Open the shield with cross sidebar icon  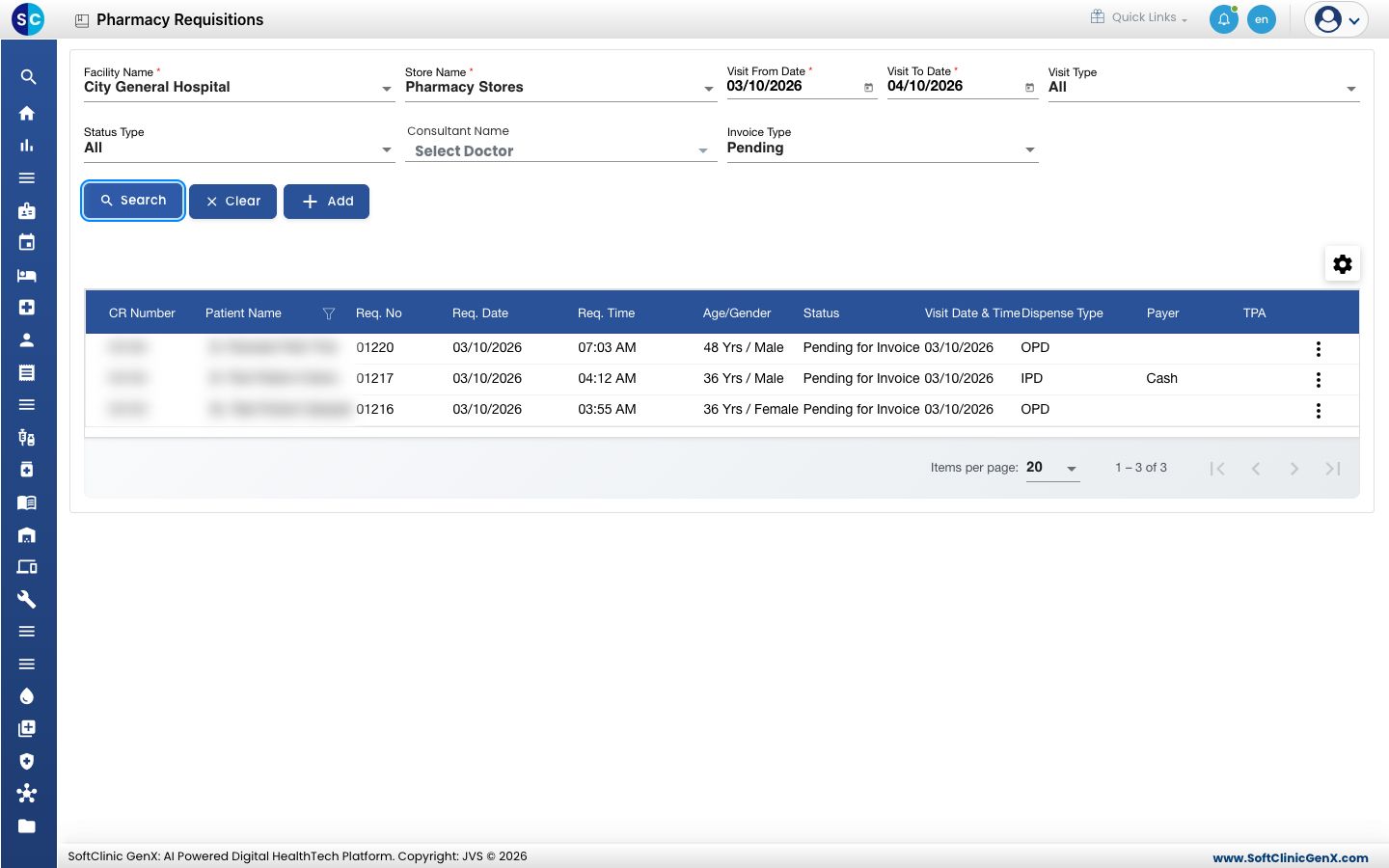pos(27,761)
